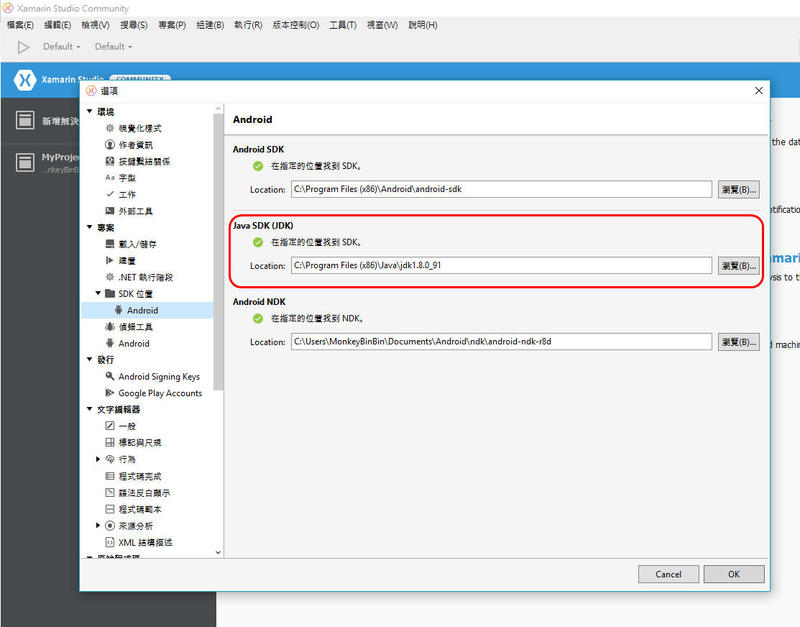Open the 編輯(E) menu
The height and width of the screenshot is (627, 800).
click(58, 24)
